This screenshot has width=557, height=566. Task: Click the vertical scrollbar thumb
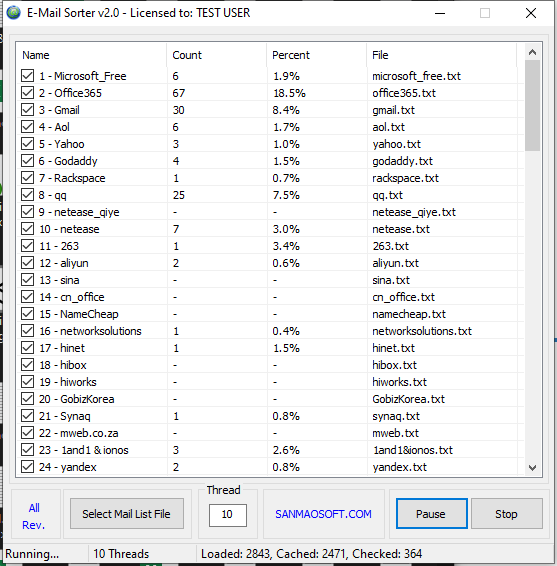click(x=532, y=105)
